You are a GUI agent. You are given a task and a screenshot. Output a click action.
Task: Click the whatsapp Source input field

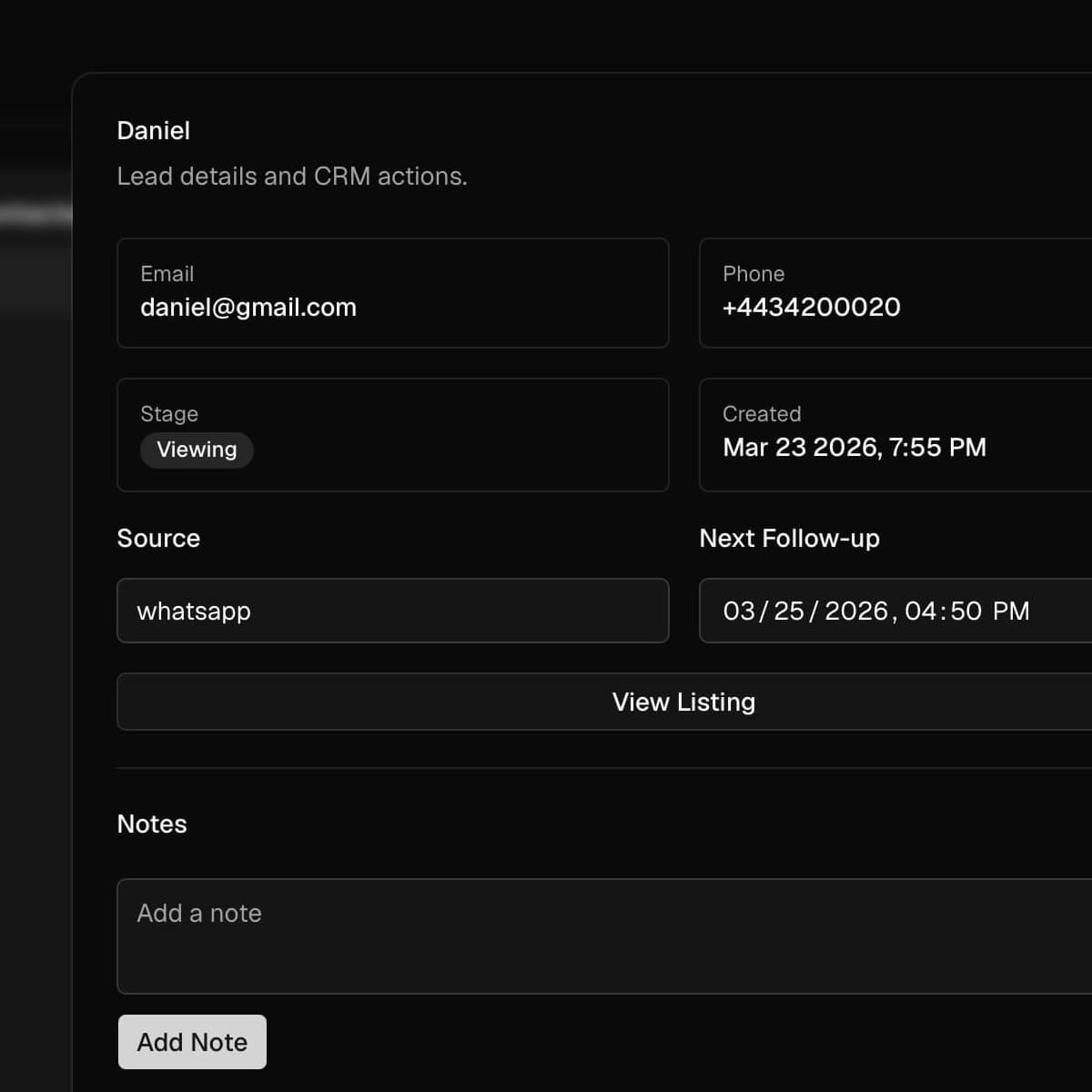pos(392,611)
